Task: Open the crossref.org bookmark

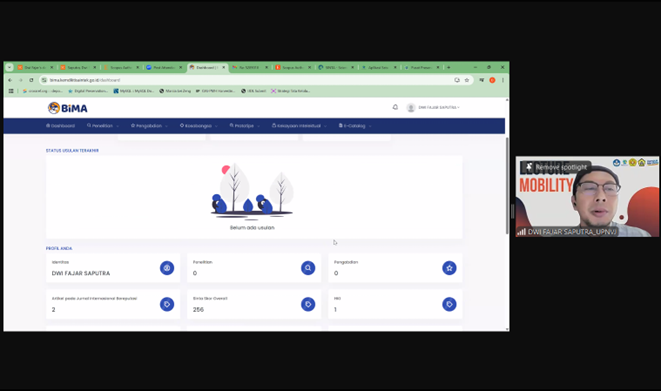Action: (43, 91)
